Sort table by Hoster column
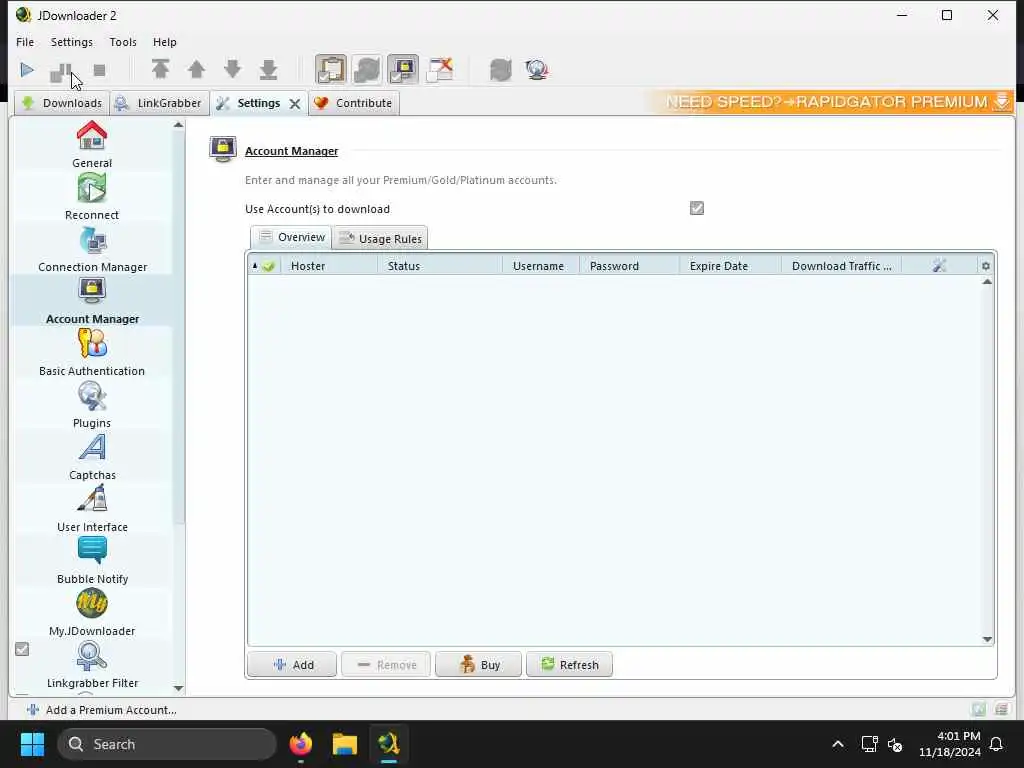Screen dimensions: 1024x768 click(x=329, y=266)
